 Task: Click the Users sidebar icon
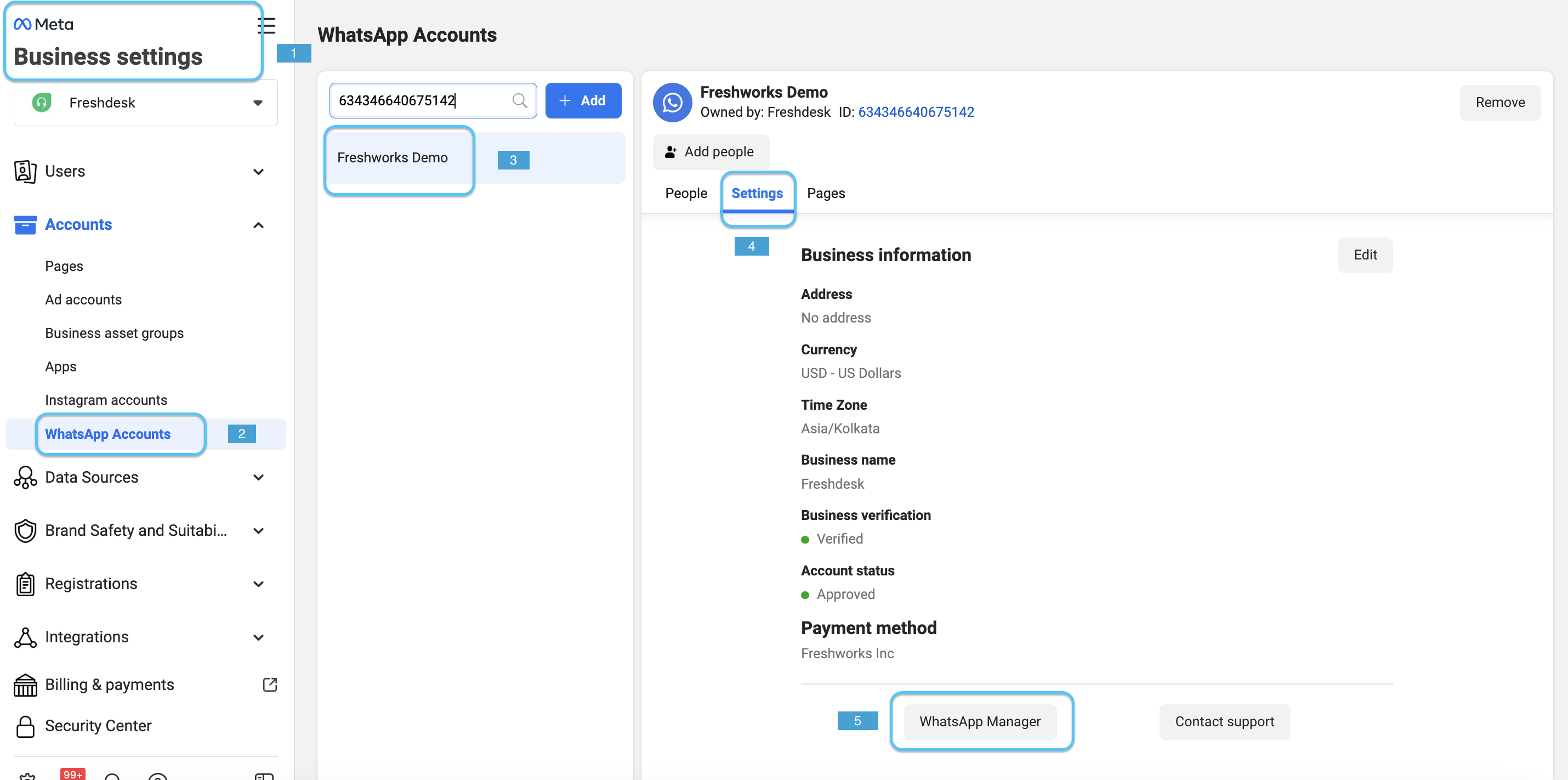tap(25, 171)
